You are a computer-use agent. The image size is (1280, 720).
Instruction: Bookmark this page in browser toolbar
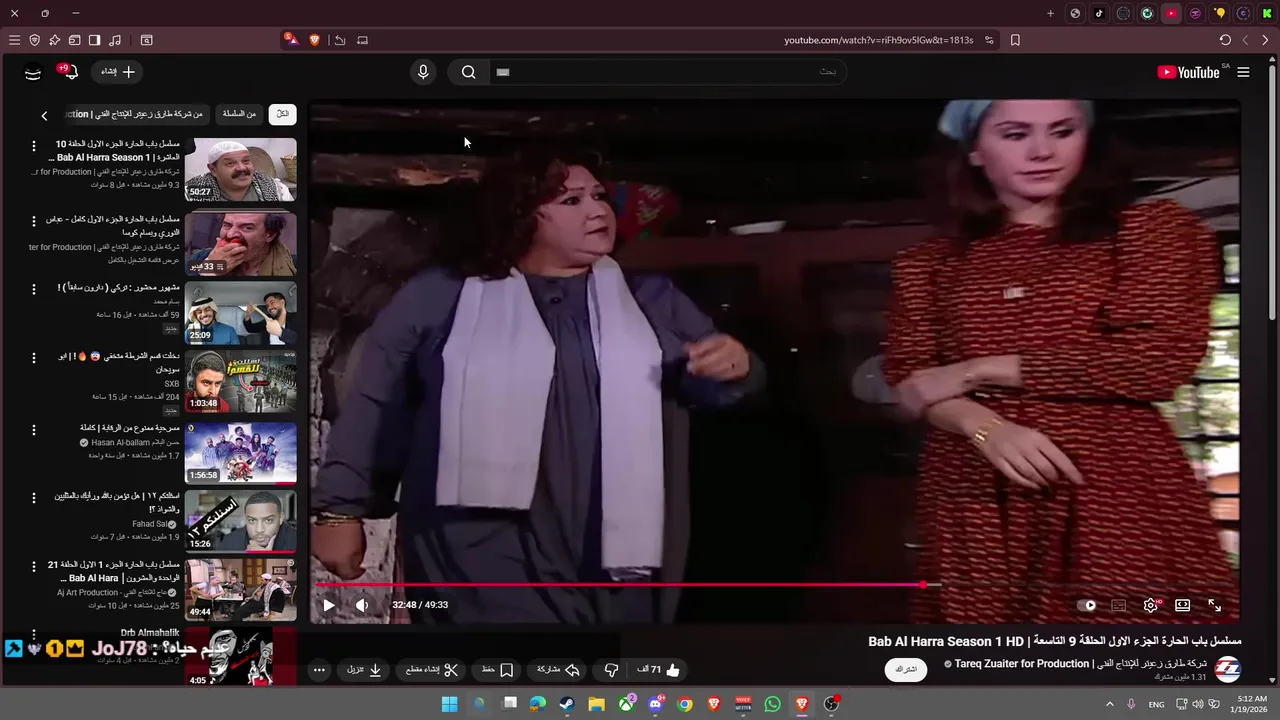coord(1015,40)
